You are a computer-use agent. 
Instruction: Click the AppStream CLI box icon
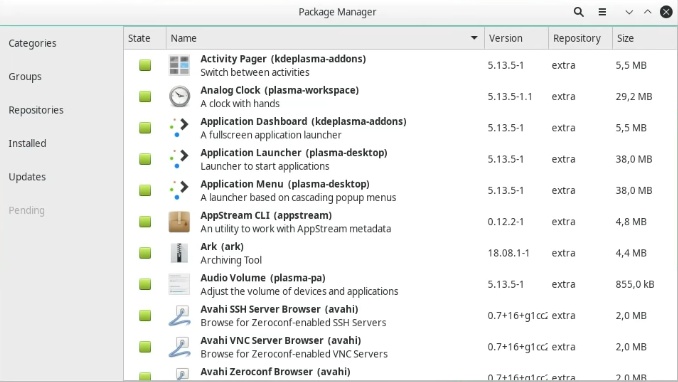coord(179,221)
